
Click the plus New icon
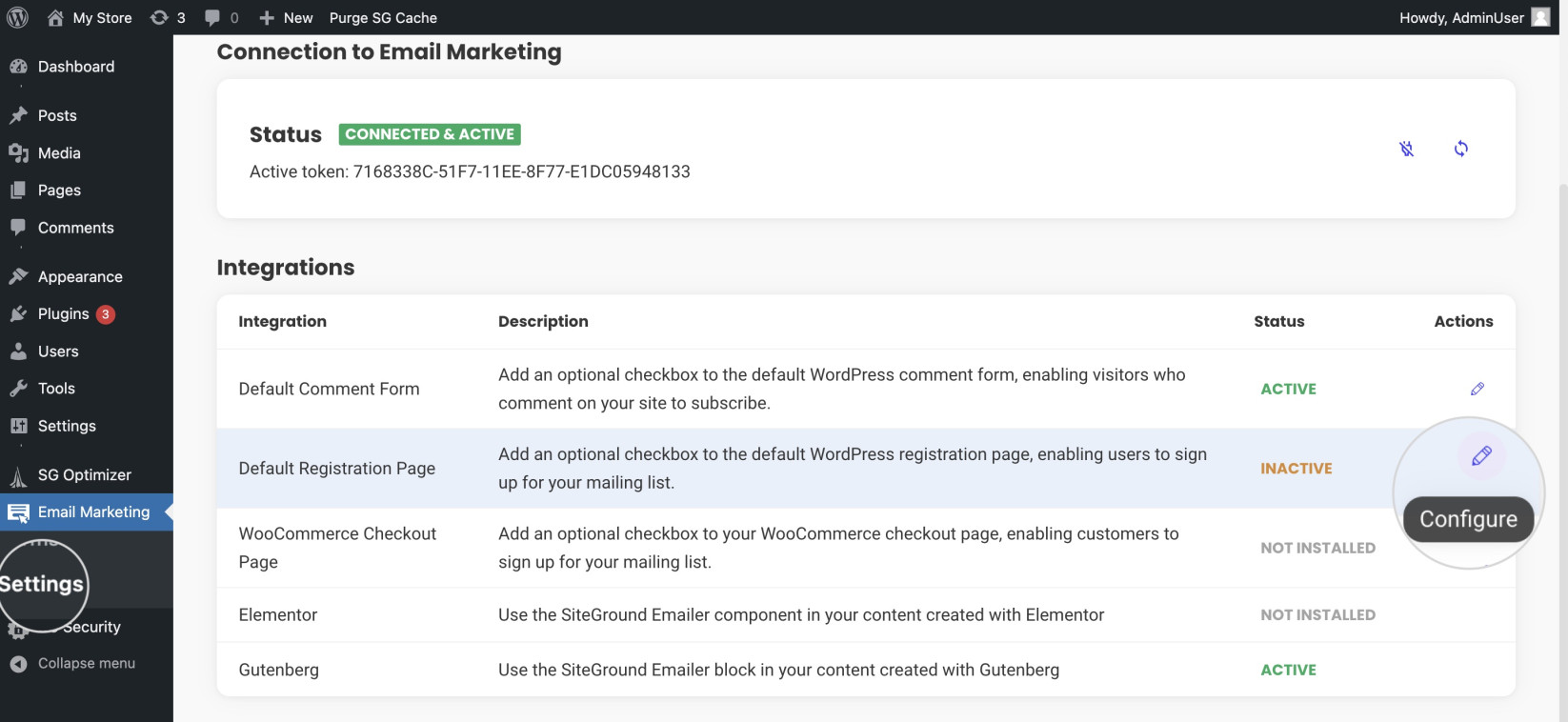click(x=267, y=17)
